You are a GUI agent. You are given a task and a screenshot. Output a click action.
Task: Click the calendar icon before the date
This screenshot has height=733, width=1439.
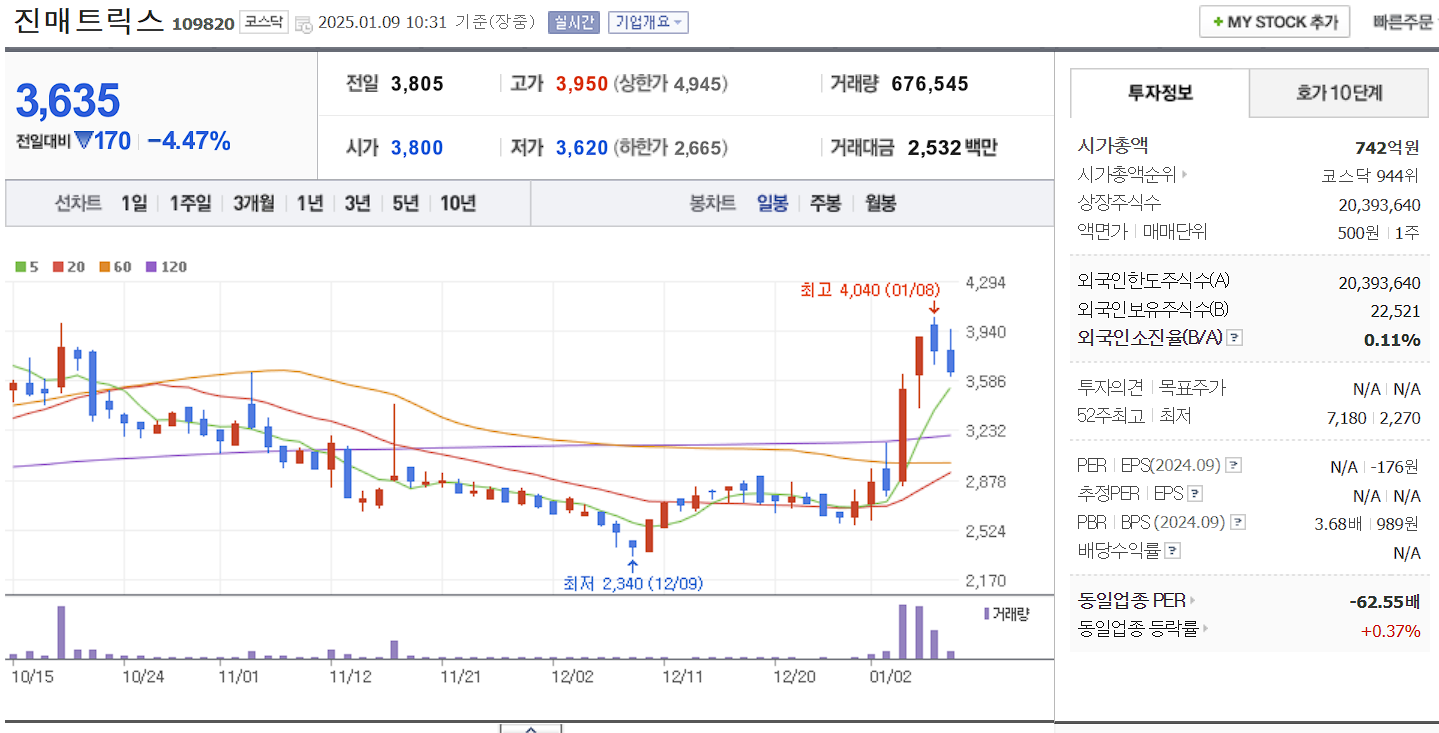[304, 23]
